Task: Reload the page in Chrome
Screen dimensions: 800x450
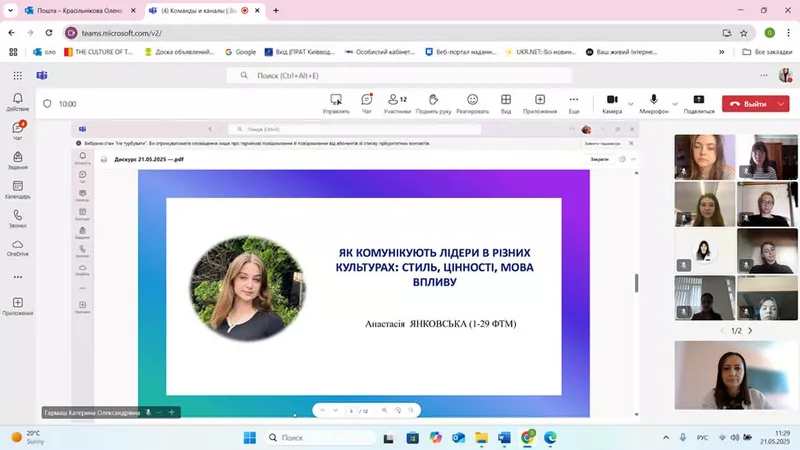Action: 49,33
